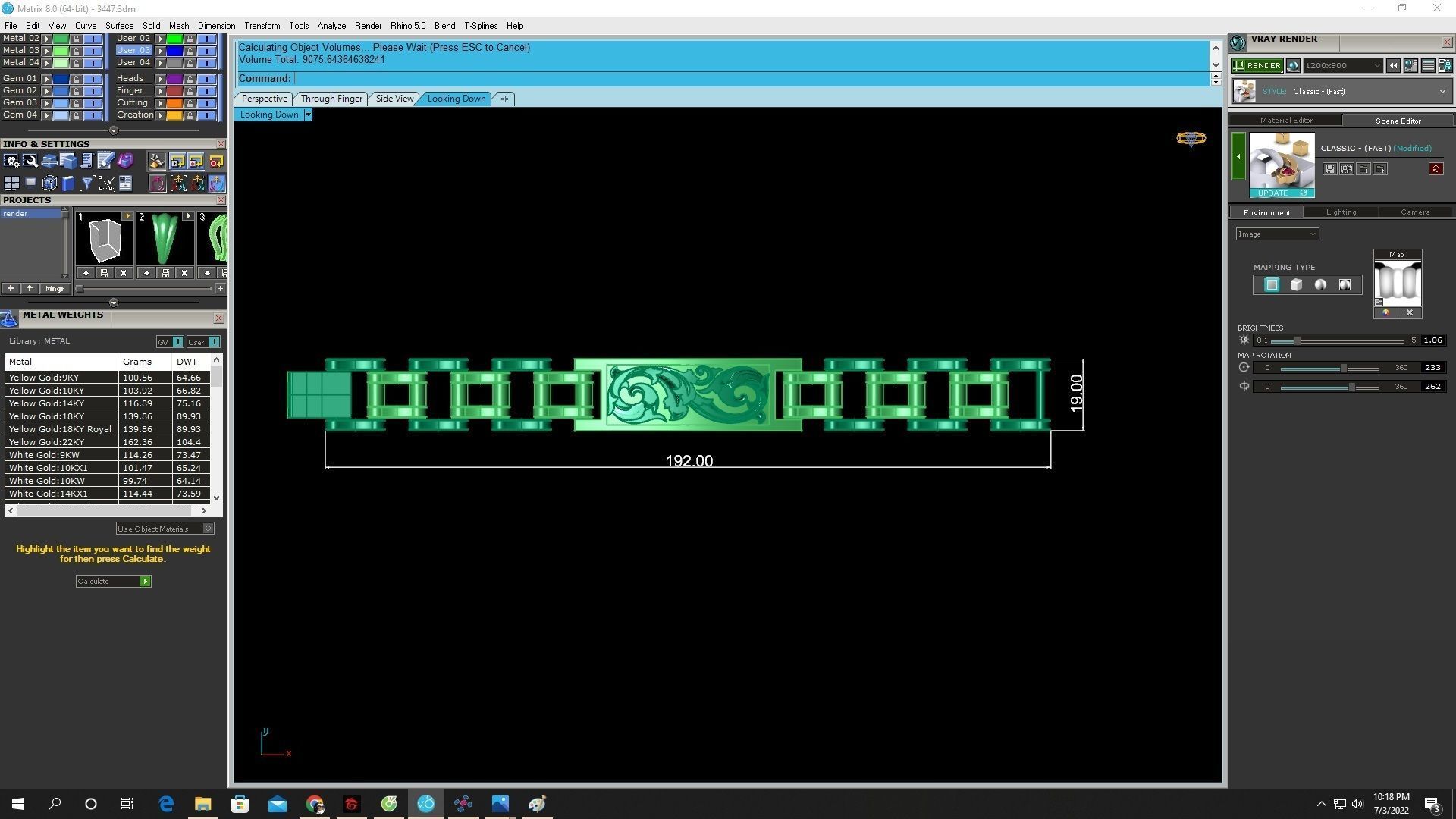This screenshot has height=819, width=1456.
Task: Click the red refresh icon beside Classic (Fast)
Action: click(1436, 169)
